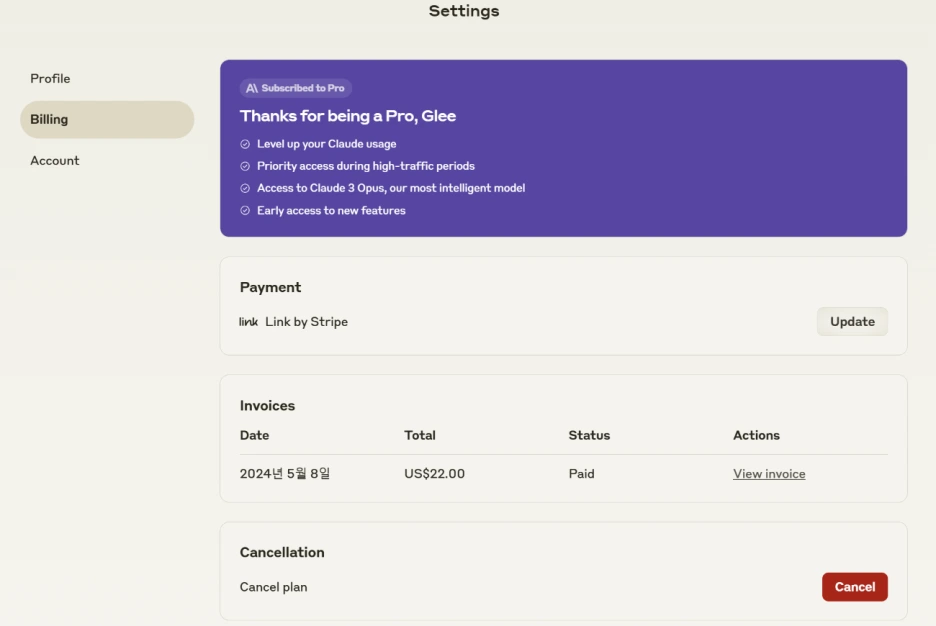Click the checkmark beside "Level up your Claude usage"
The width and height of the screenshot is (936, 626).
(x=245, y=144)
